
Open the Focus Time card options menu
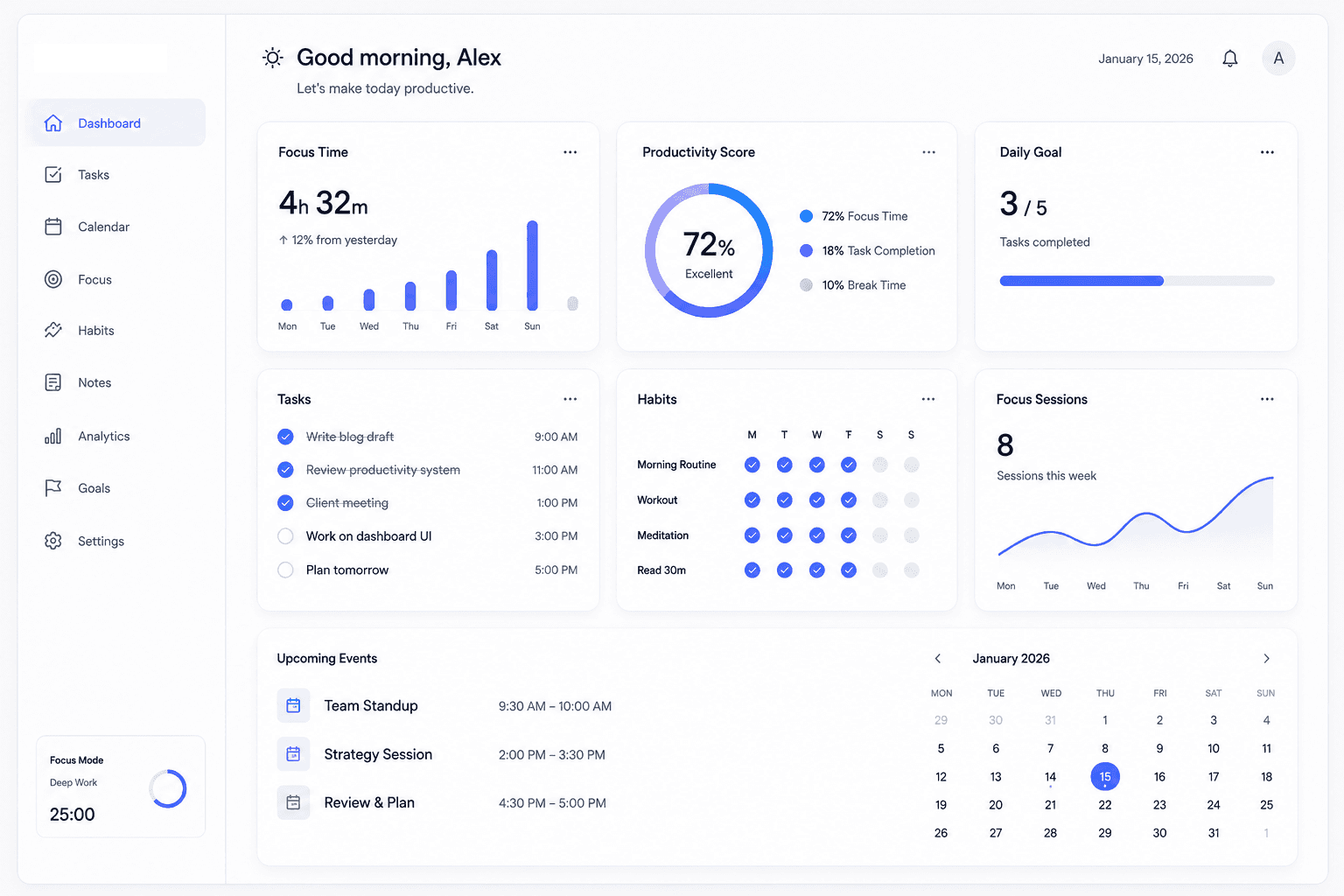pos(570,152)
